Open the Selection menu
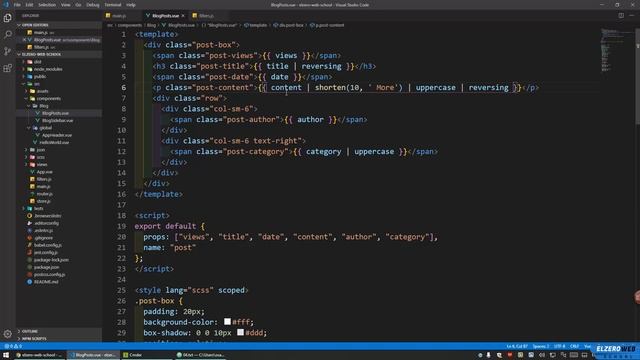The height and width of the screenshot is (360, 640). pos(47,5)
